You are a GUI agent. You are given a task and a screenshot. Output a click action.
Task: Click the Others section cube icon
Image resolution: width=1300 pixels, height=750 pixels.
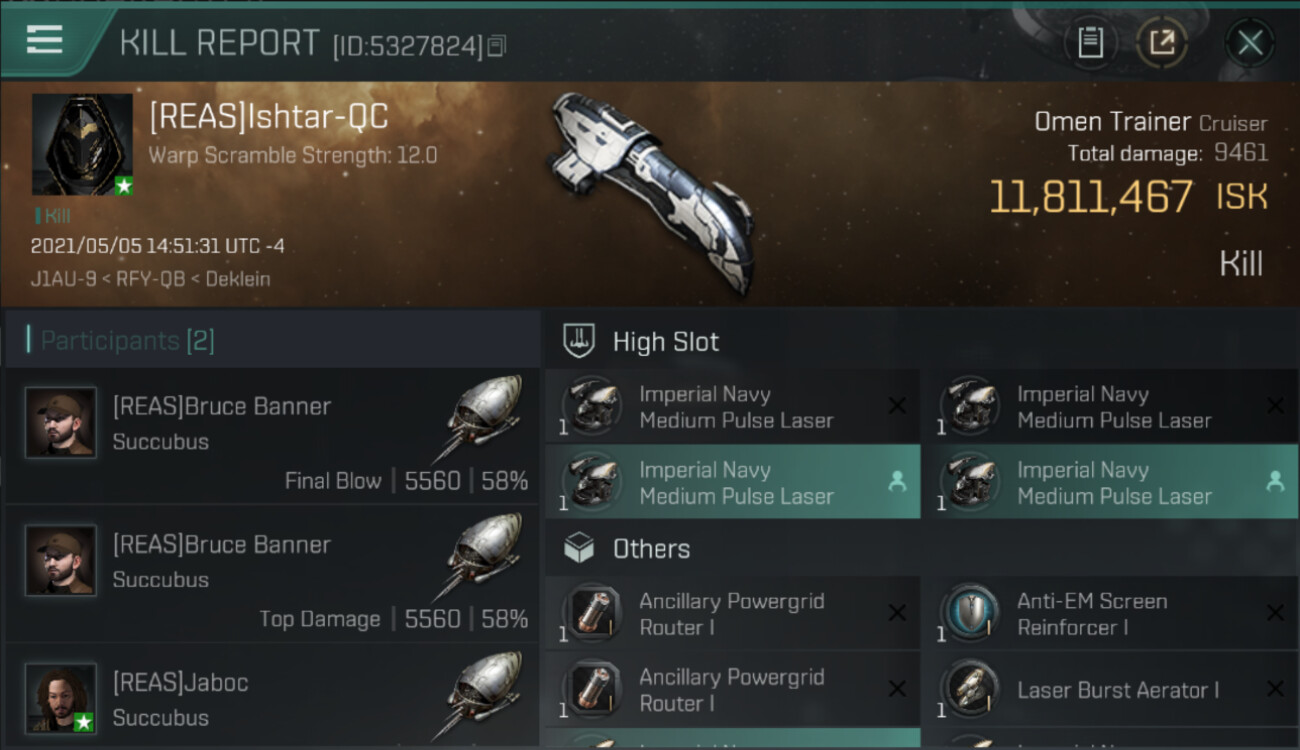point(580,549)
